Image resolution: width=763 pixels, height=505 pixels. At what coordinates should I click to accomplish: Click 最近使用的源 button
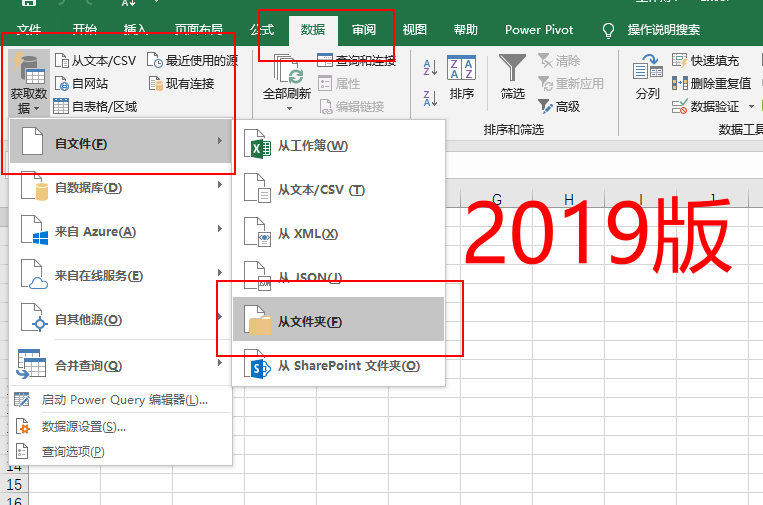point(193,61)
